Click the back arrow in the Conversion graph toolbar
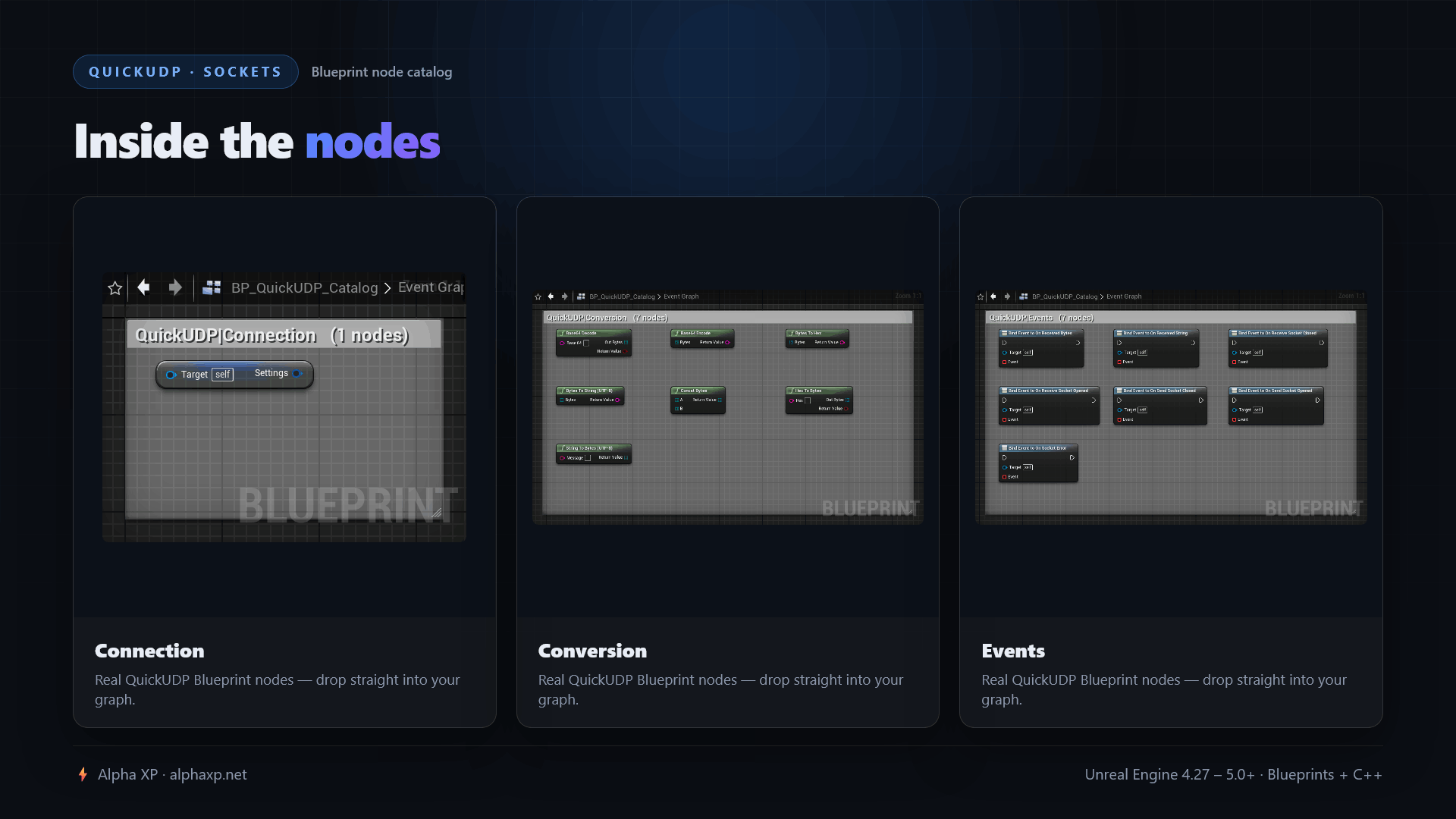This screenshot has height=819, width=1456. pyautogui.click(x=551, y=297)
